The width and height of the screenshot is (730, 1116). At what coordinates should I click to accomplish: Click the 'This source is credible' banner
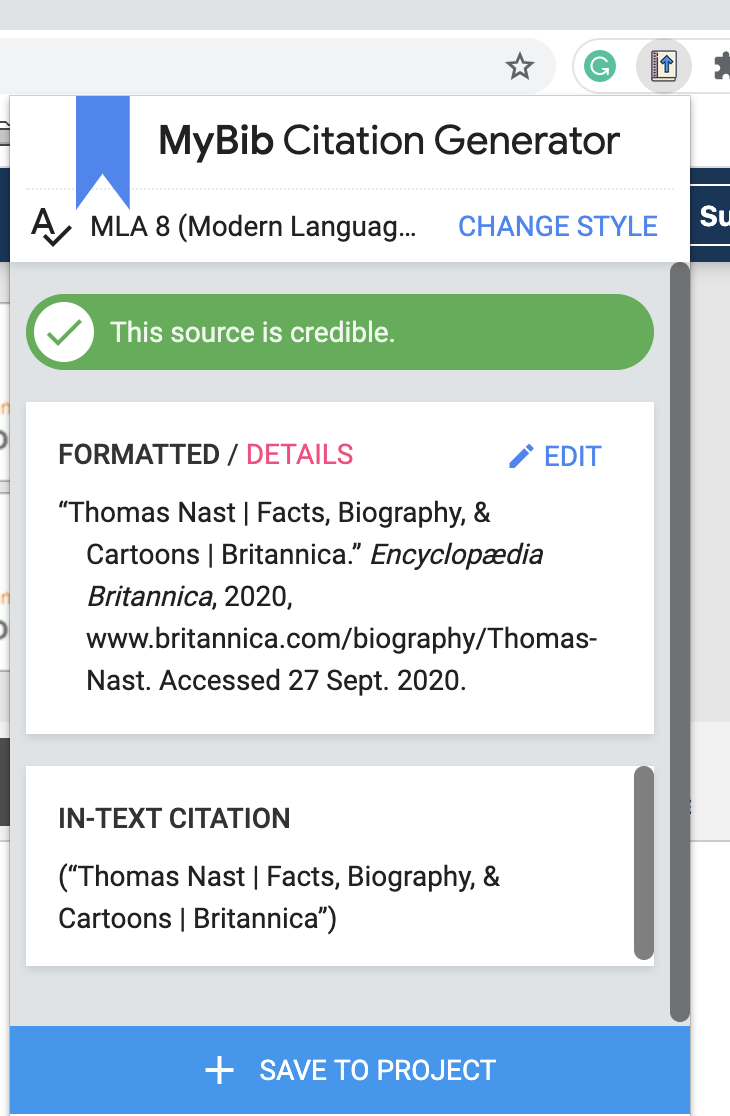tap(340, 330)
